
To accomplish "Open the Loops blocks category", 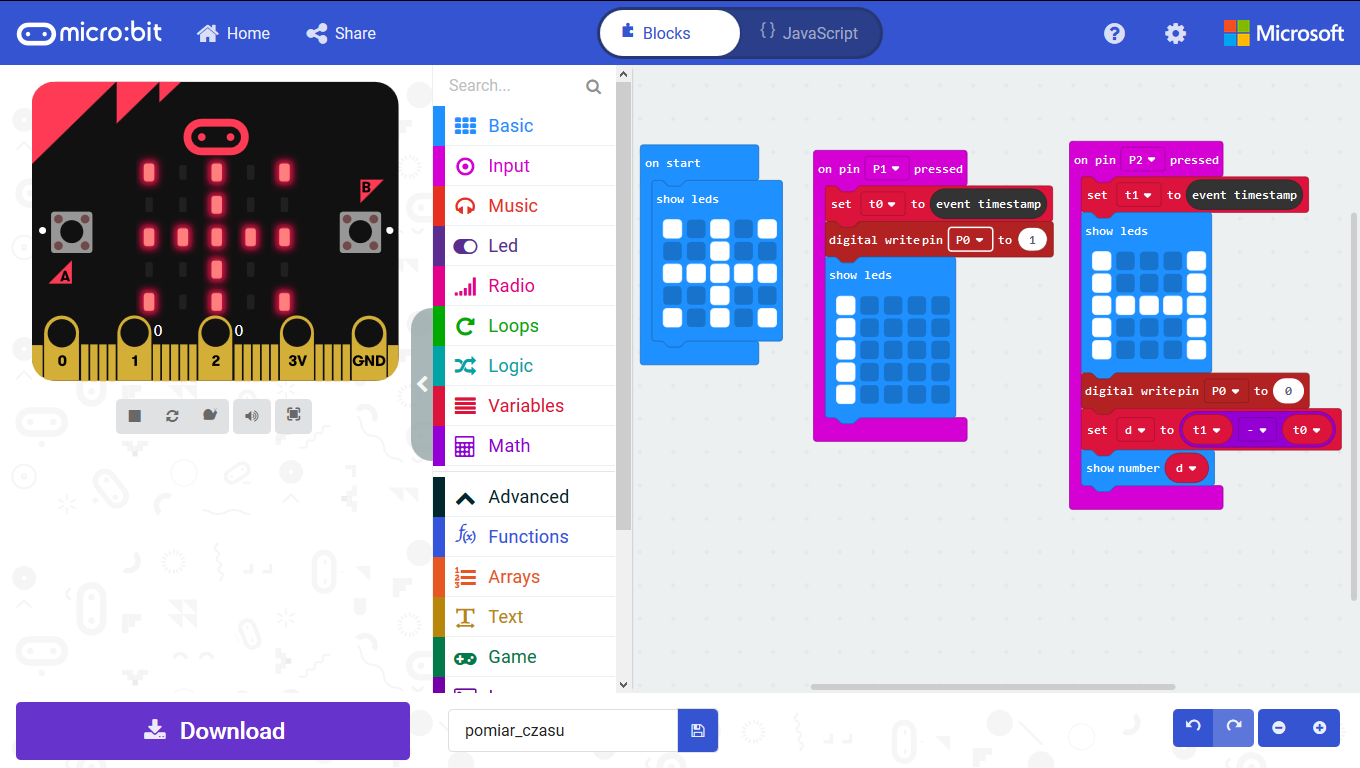I will (x=525, y=326).
